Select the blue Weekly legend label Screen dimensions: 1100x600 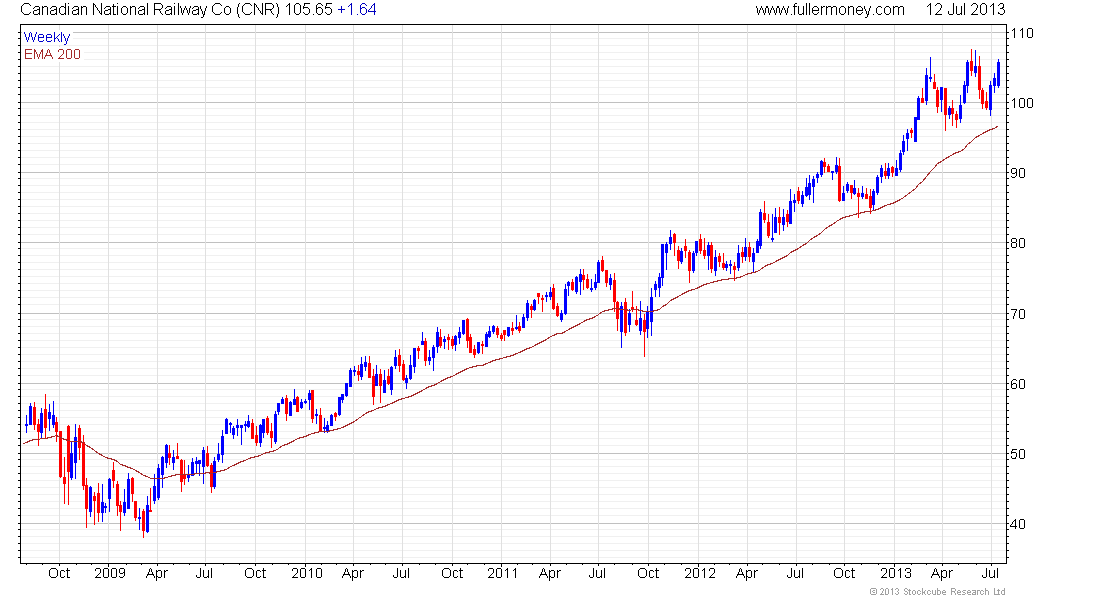(x=47, y=37)
